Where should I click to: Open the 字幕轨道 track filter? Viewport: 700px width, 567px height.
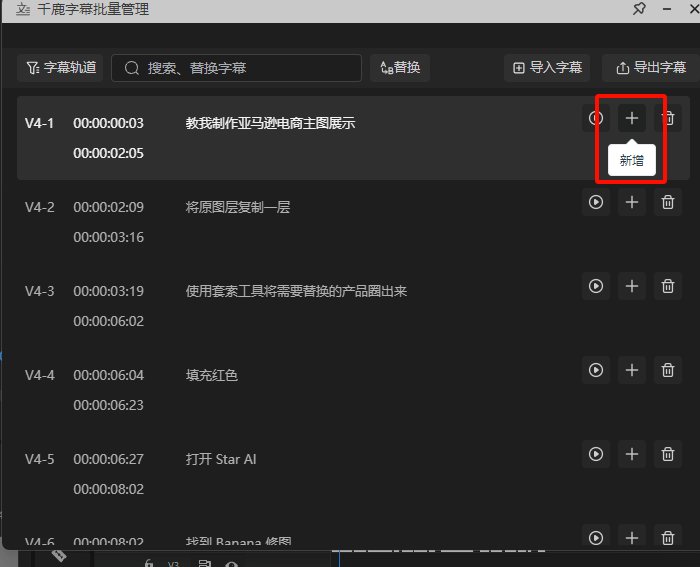pos(60,68)
